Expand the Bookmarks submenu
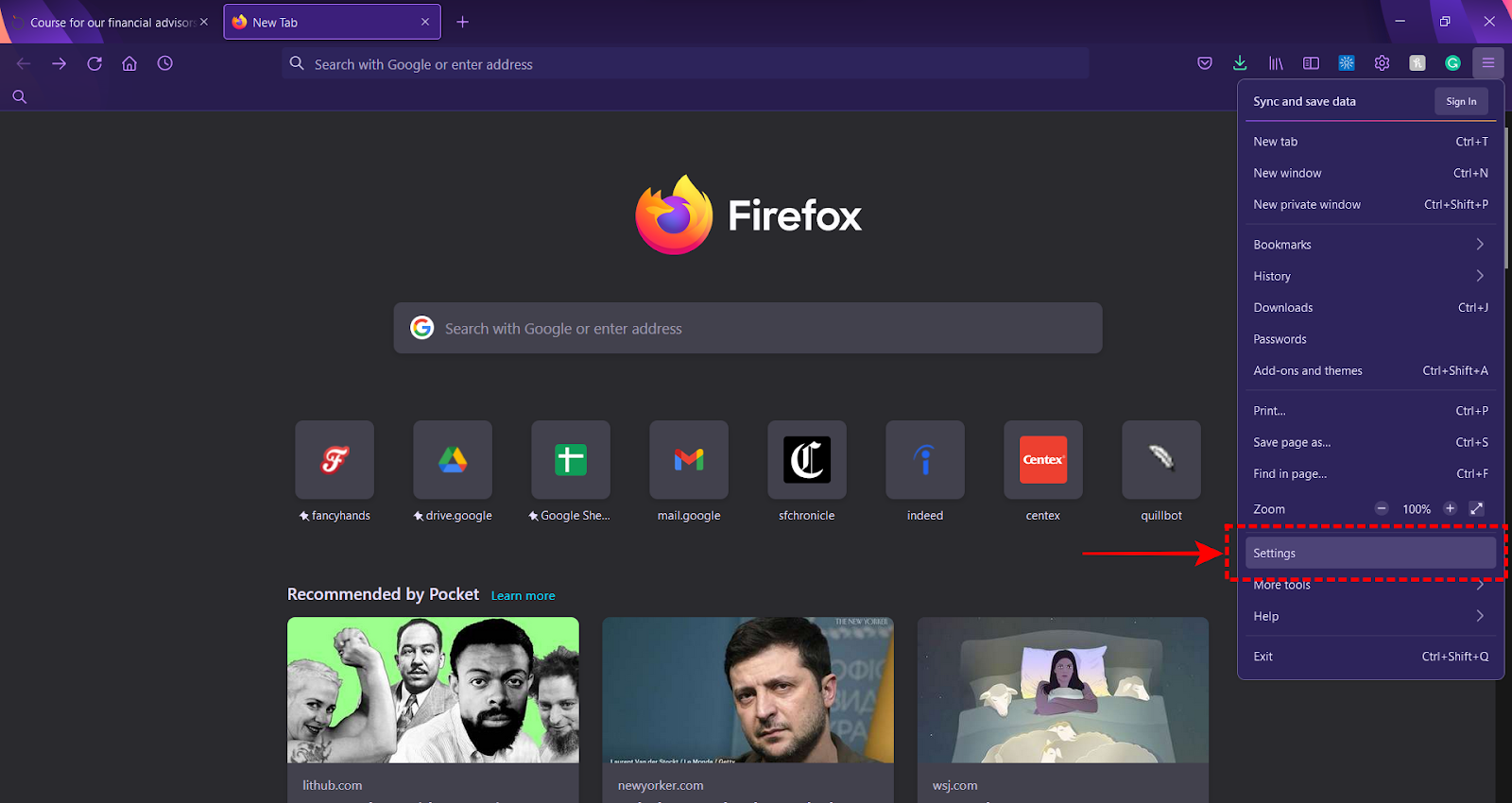 1370,245
